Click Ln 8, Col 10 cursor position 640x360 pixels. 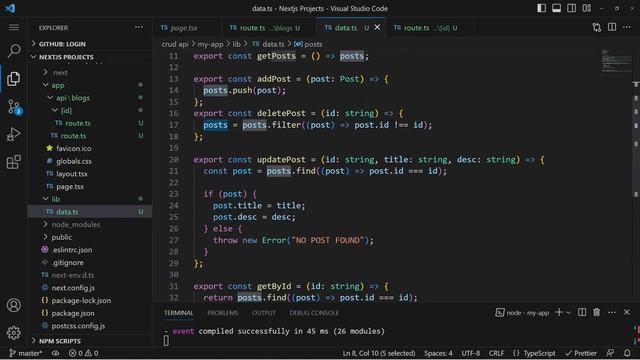[x=379, y=353]
